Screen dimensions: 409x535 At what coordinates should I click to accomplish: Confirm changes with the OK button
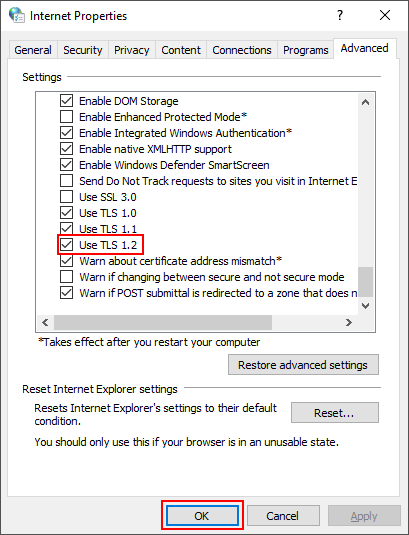coord(202,516)
